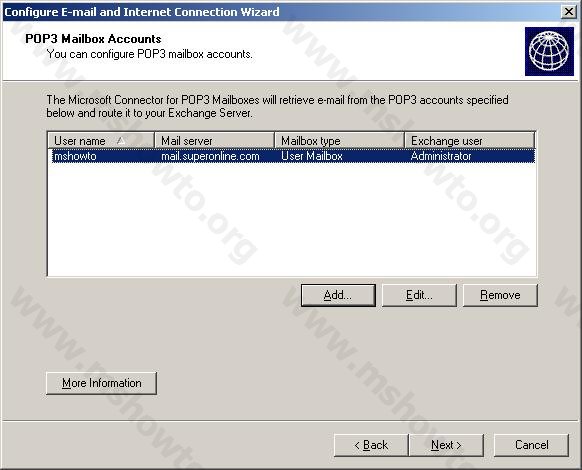Viewport: 582px width, 470px height.
Task: Select the mshowto account row
Action: 292,156
